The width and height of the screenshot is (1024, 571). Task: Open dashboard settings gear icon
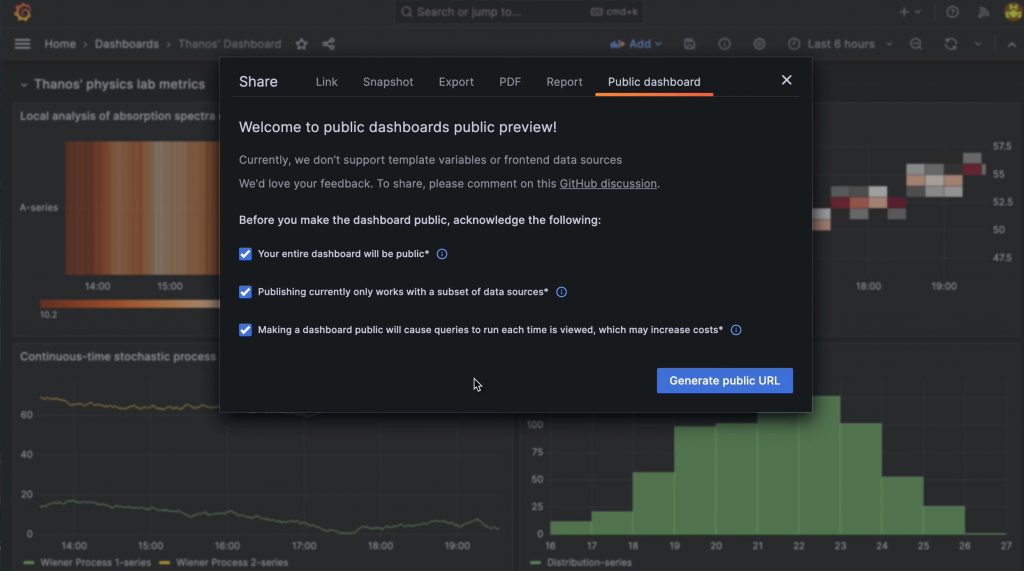[759, 44]
